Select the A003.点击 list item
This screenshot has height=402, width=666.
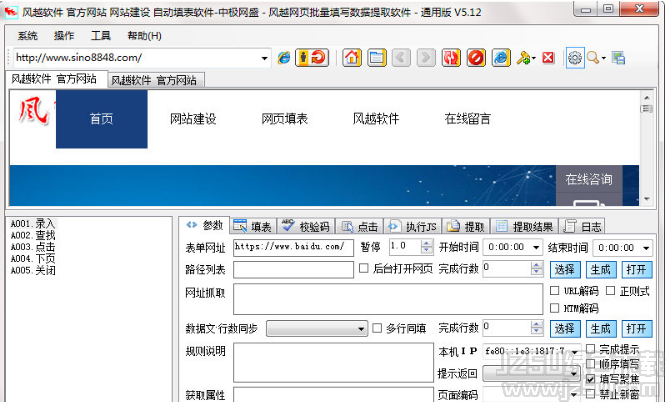(33, 247)
